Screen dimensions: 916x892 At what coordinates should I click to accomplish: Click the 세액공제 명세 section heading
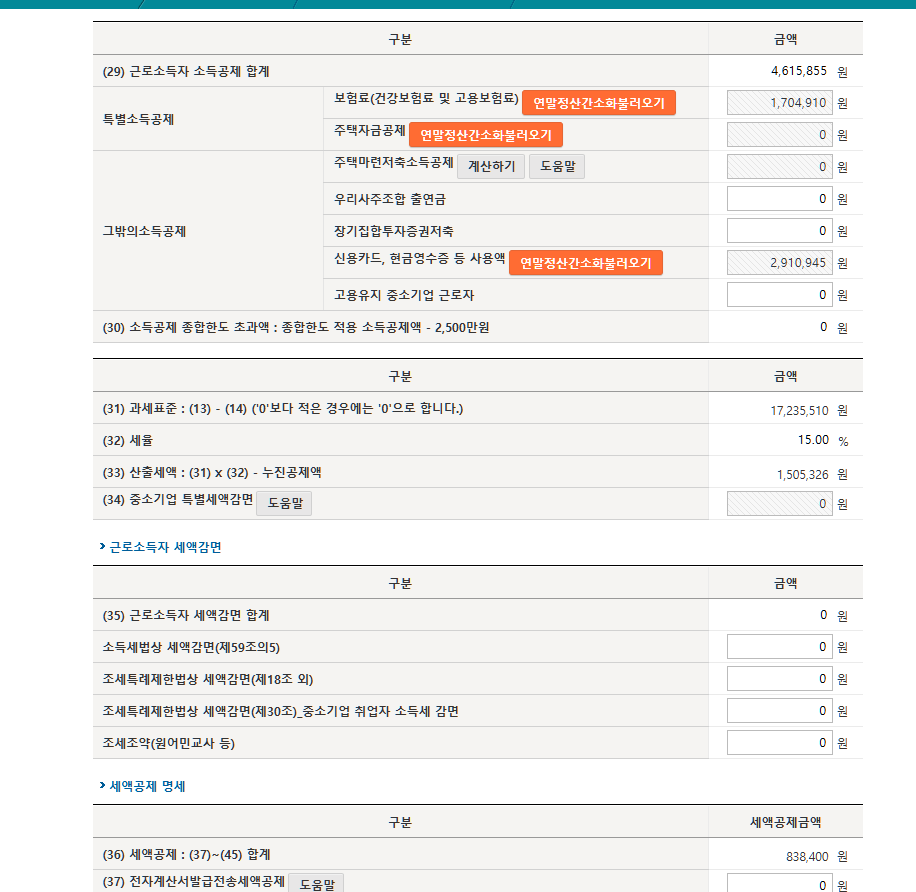pos(147,786)
